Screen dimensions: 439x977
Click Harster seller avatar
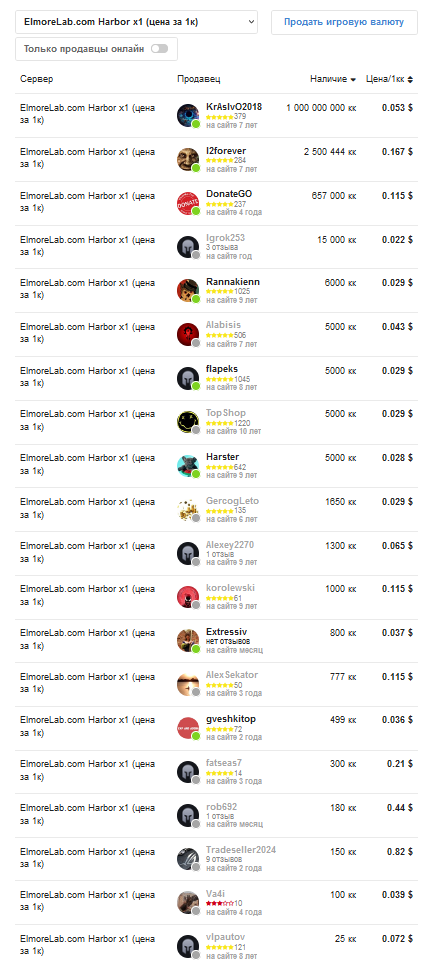coord(188,465)
